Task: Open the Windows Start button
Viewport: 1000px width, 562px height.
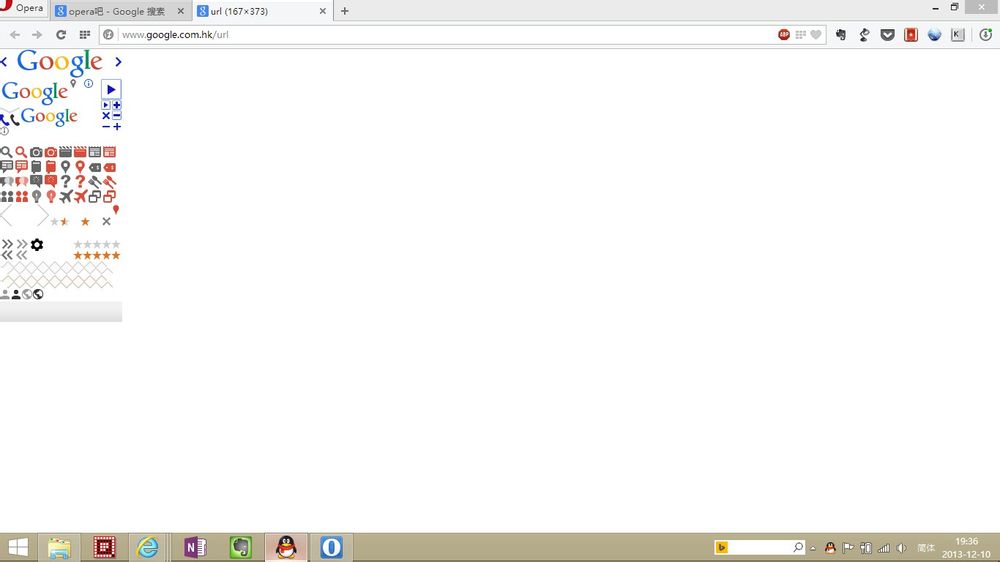Action: coord(18,547)
